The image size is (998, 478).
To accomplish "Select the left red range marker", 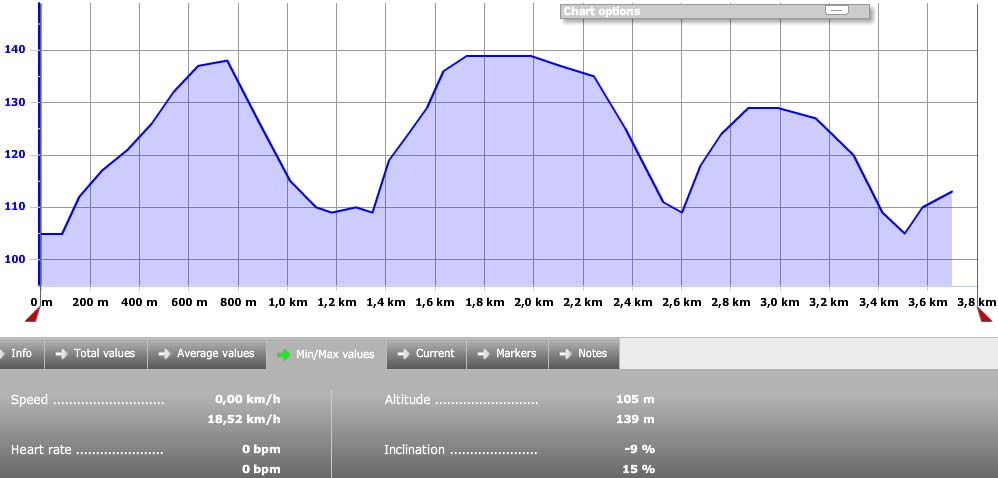I will 32,315.
